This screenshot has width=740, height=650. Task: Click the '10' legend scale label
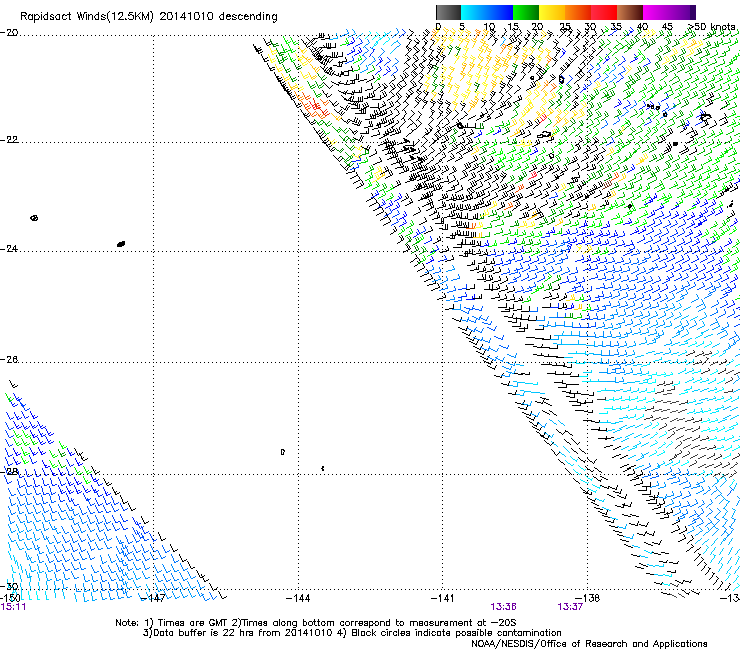click(x=488, y=27)
